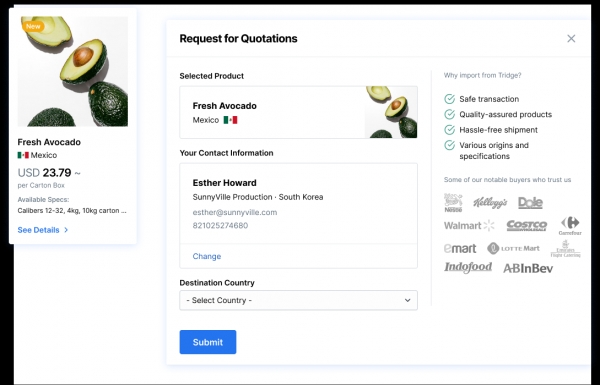Click the Change contact information link
Viewport: 600px width, 385px height.
207,256
